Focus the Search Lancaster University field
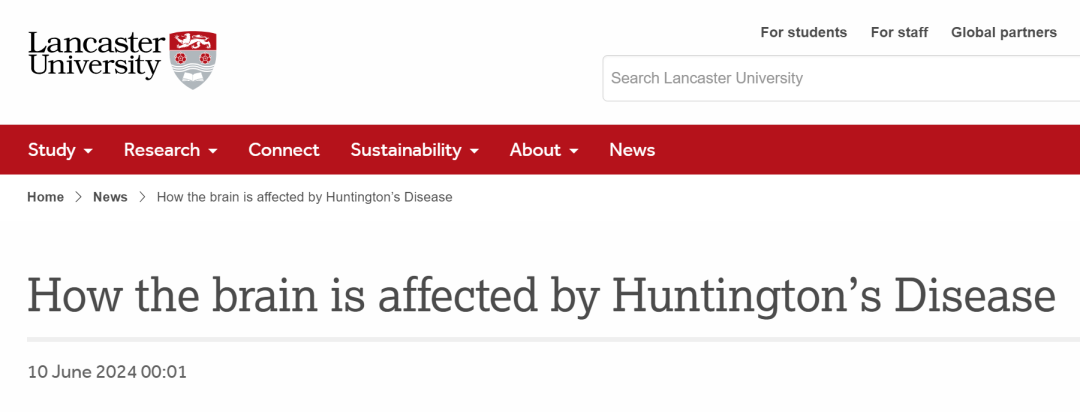Viewport: 1080px width, 412px height. pyautogui.click(x=840, y=78)
